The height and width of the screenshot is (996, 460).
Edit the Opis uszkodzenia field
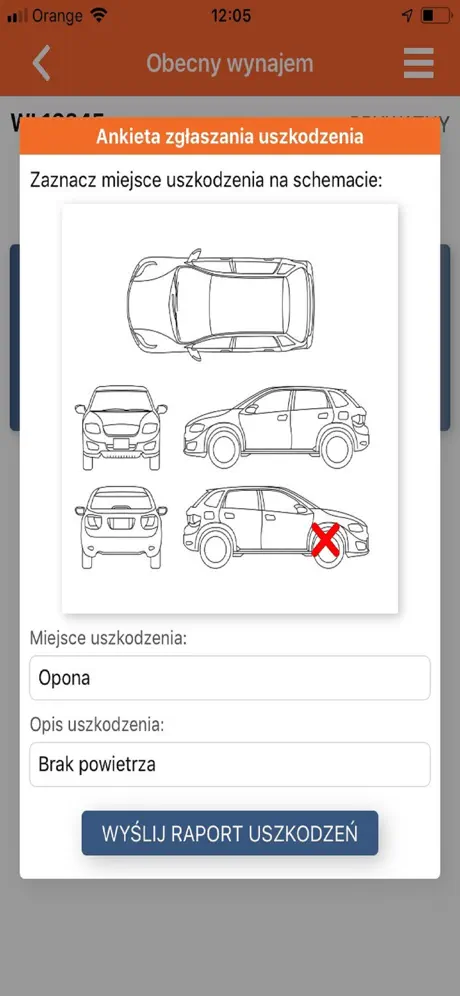[x=229, y=764]
